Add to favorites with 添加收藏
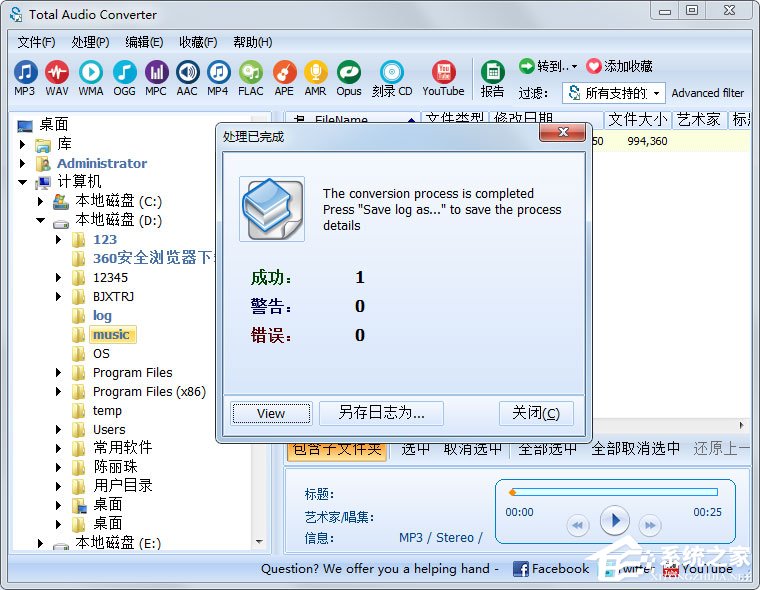Screen dimensions: 760x590 coord(619,66)
